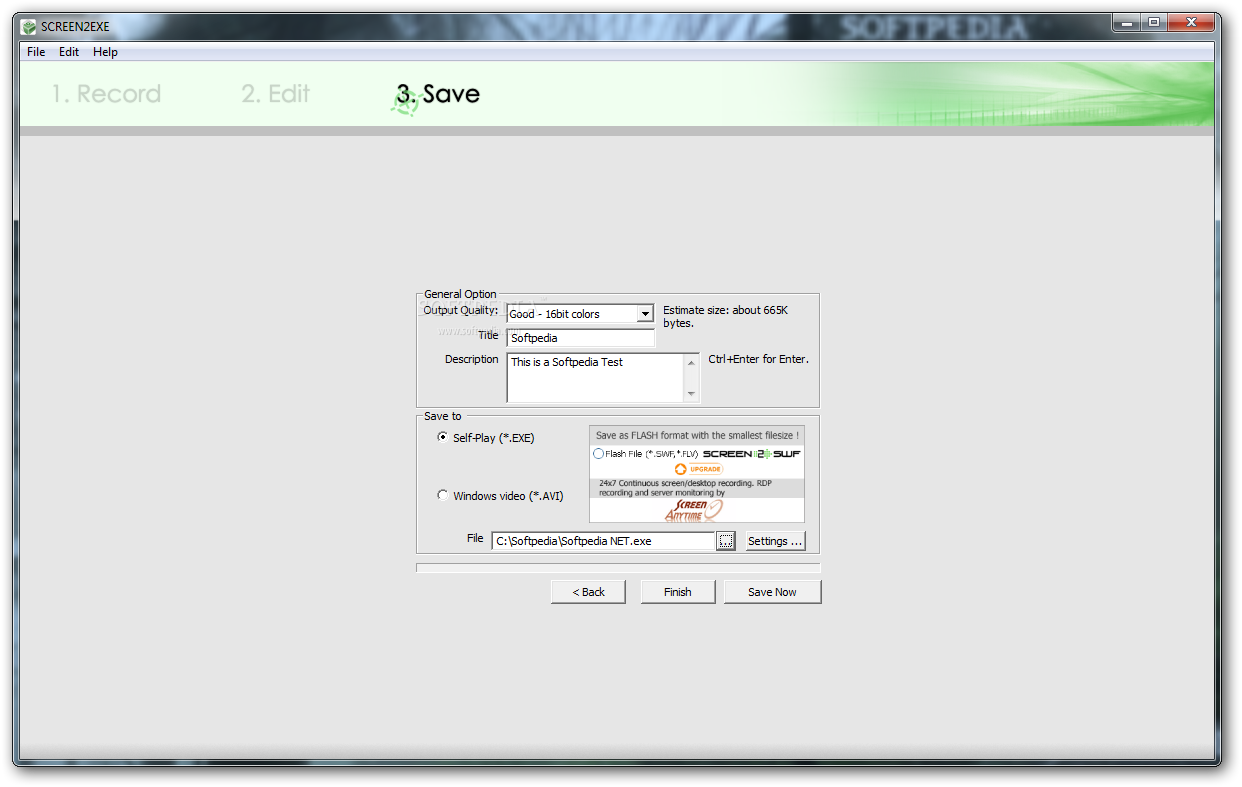Click the Estimate size text
The width and height of the screenshot is (1242, 787).
(x=725, y=316)
